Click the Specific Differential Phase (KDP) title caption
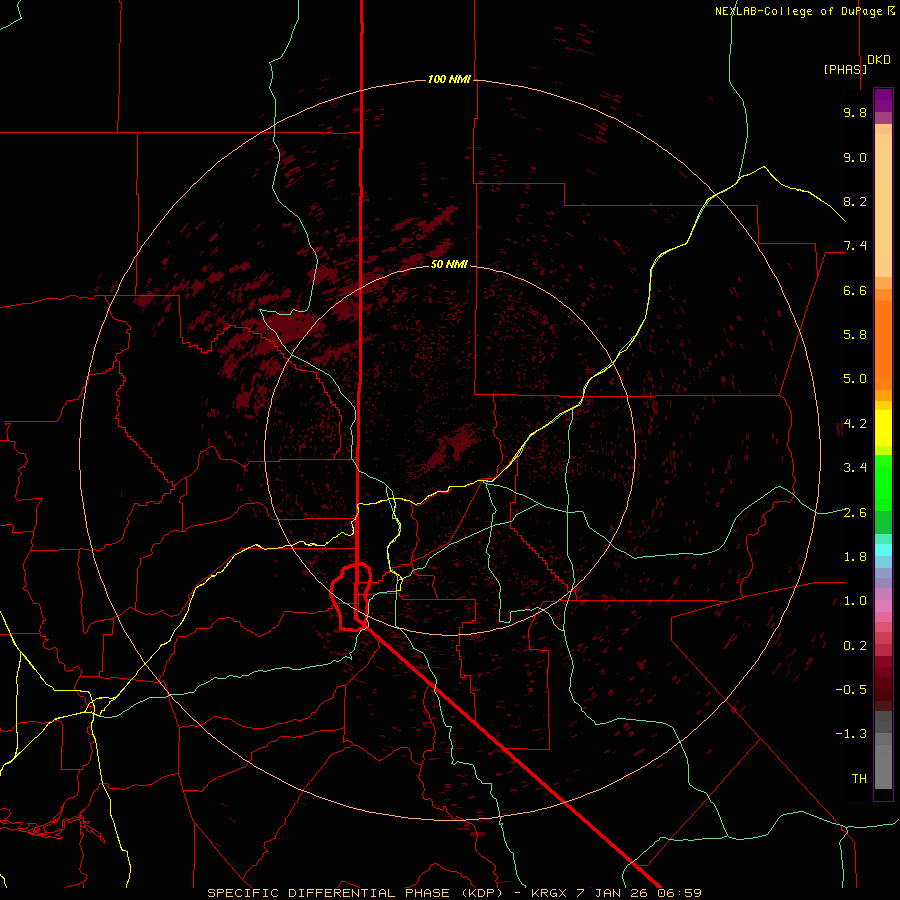Screen dimensions: 900x900 point(454,893)
